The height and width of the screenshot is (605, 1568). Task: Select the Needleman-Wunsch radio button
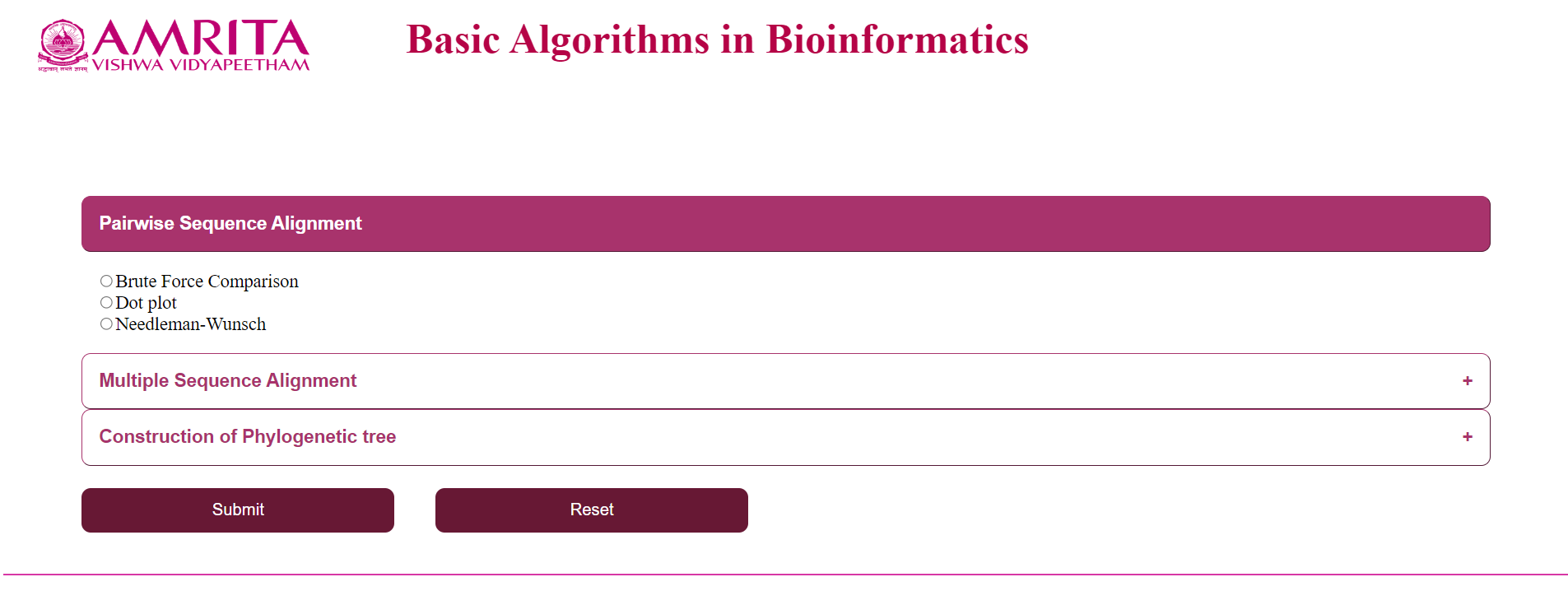[106, 323]
